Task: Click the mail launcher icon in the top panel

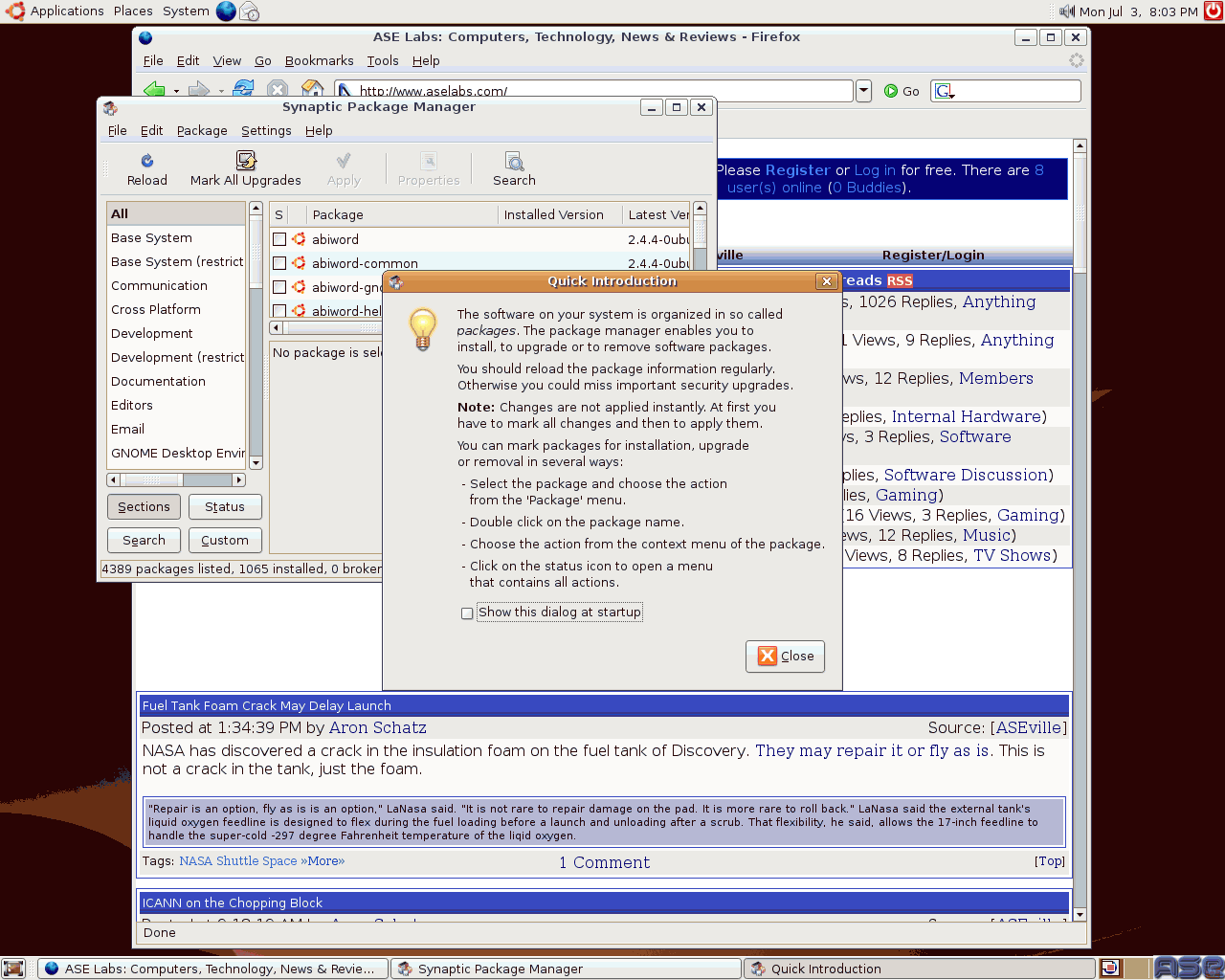Action: click(x=249, y=11)
